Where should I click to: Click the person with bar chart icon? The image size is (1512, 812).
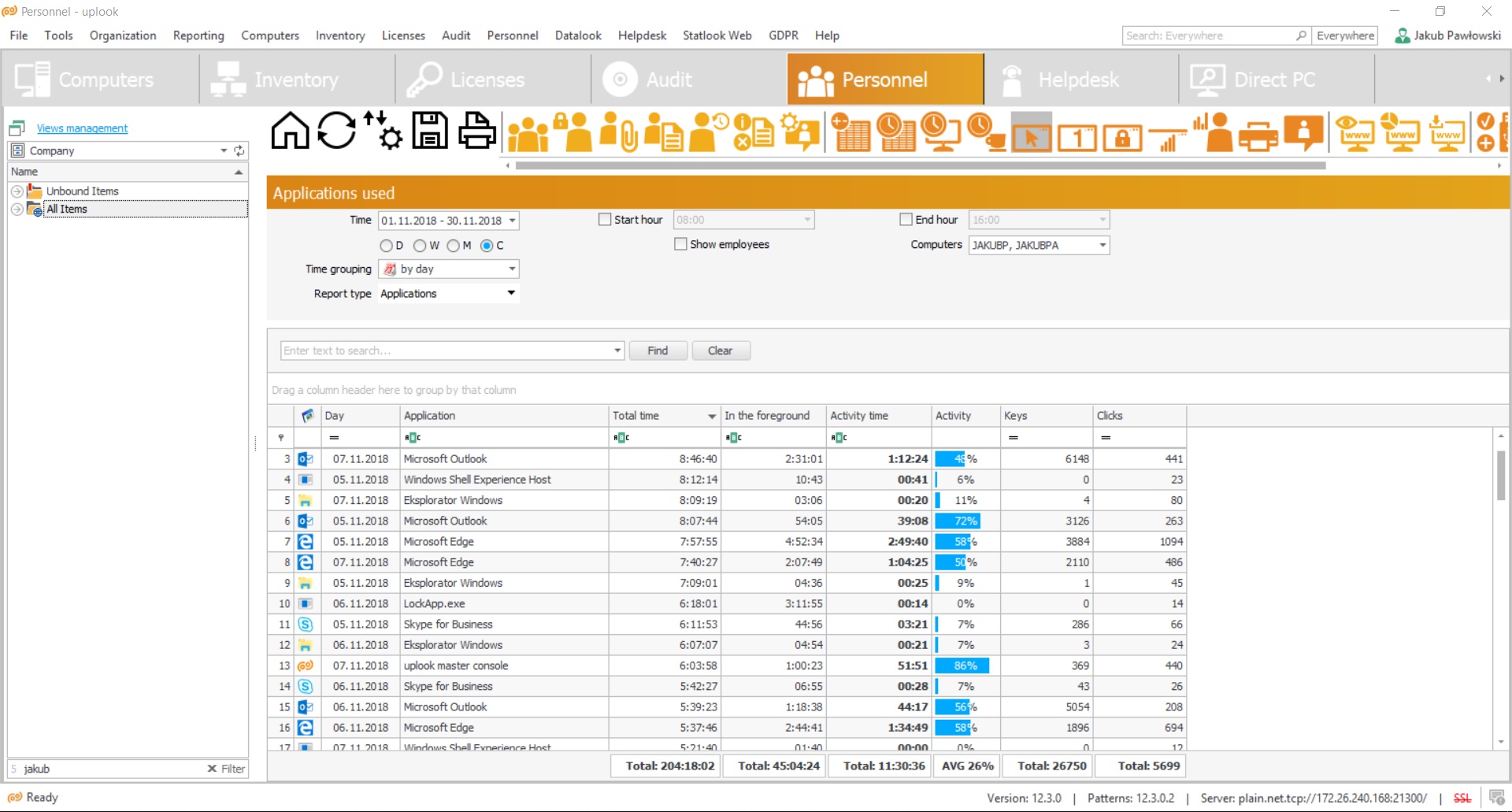[x=1214, y=132]
